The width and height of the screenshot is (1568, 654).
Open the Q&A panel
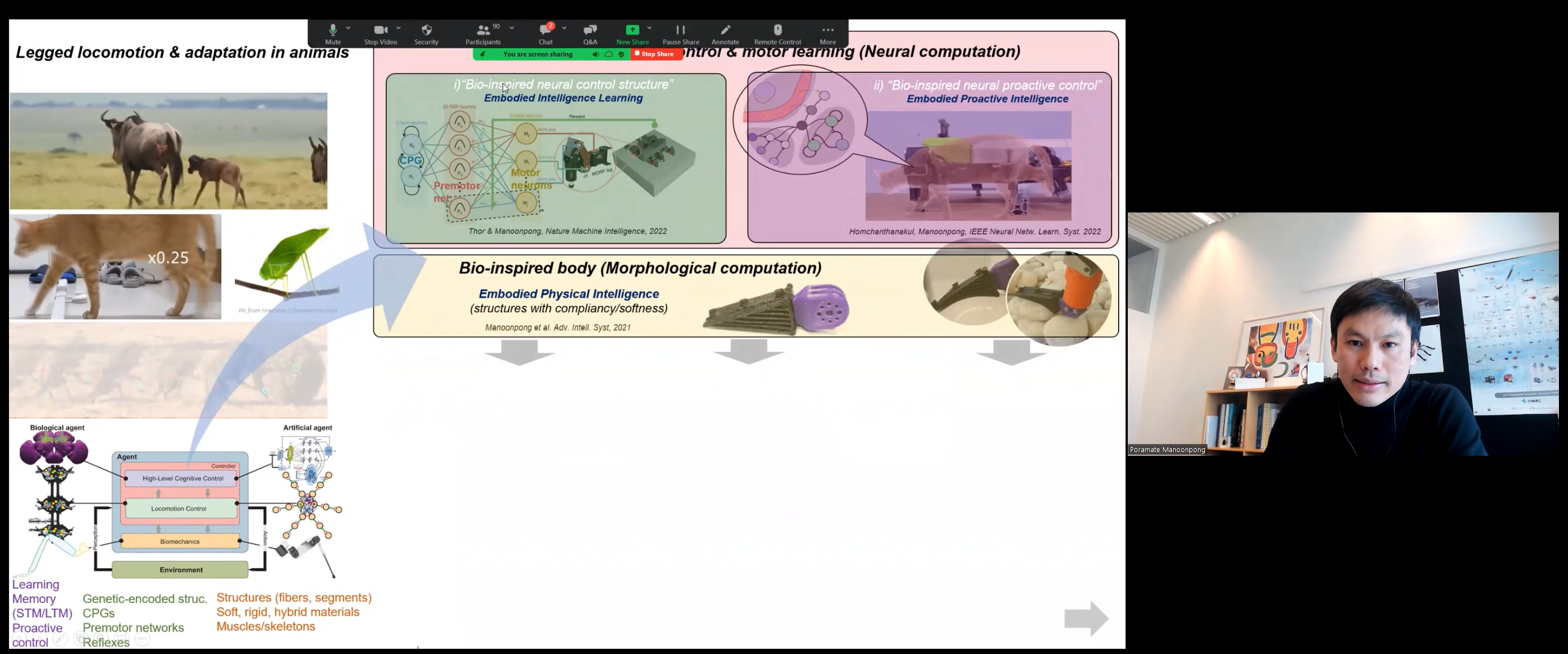(x=590, y=33)
